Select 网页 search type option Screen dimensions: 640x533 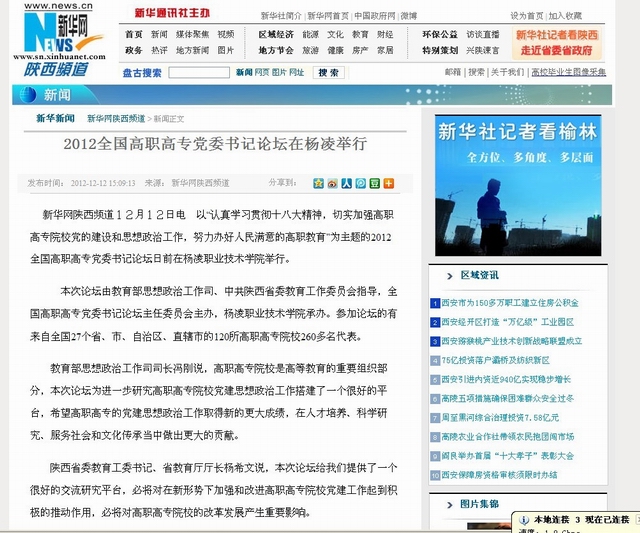[x=262, y=73]
